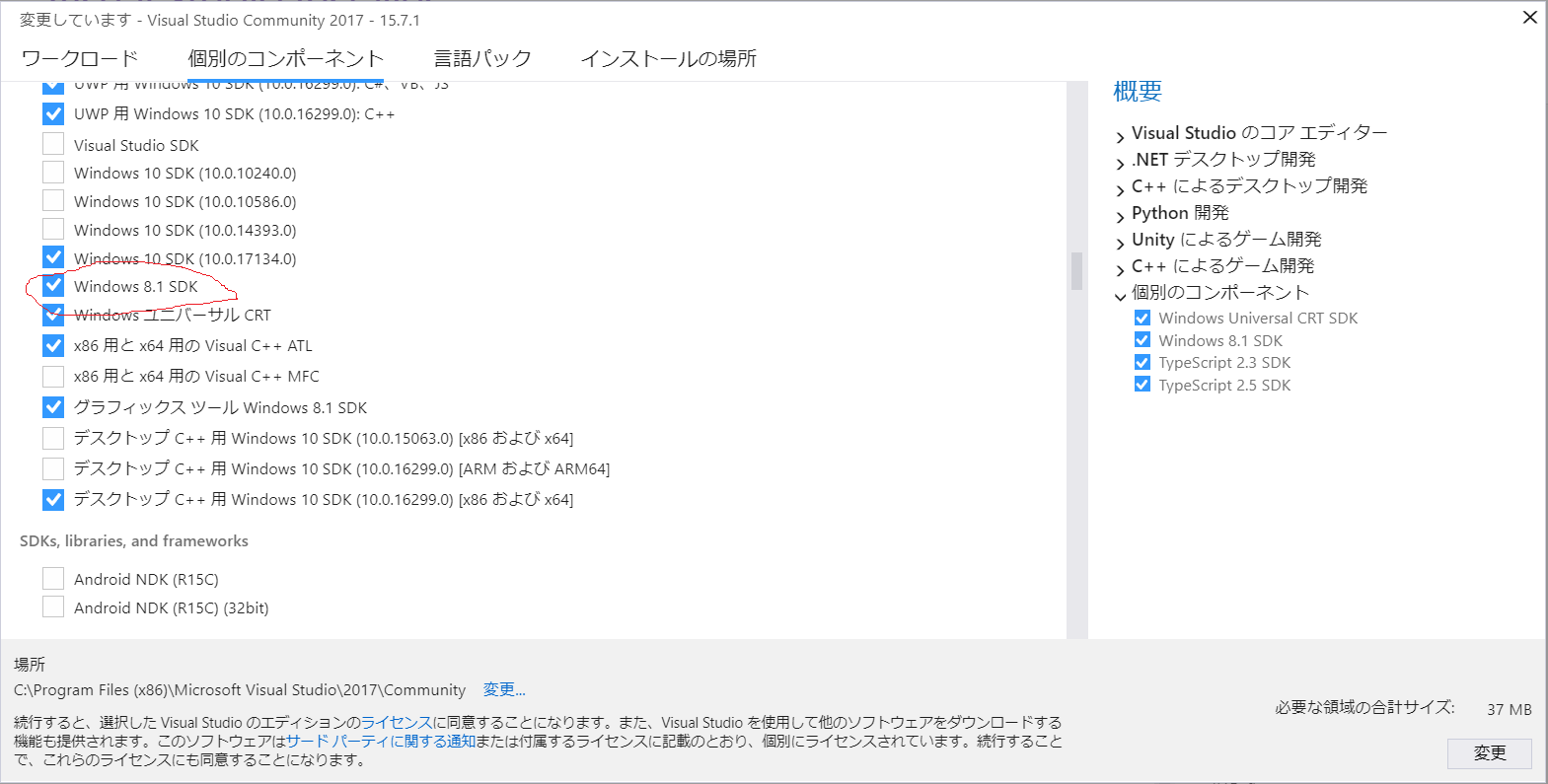Check Android NDK (R15C) checkbox

pos(53,578)
